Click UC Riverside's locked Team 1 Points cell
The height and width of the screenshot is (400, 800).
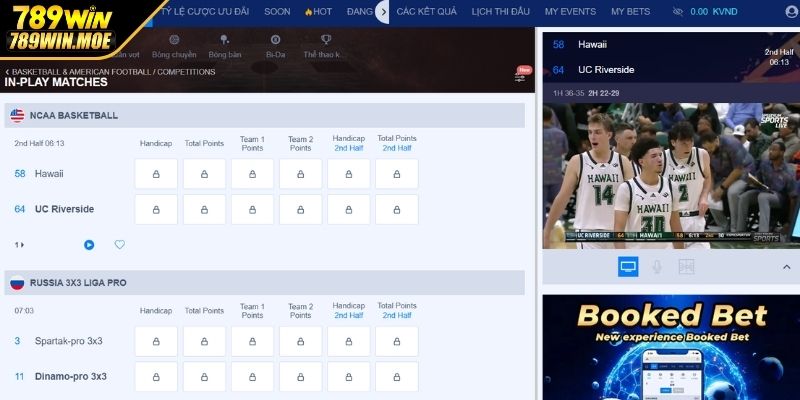click(x=252, y=210)
